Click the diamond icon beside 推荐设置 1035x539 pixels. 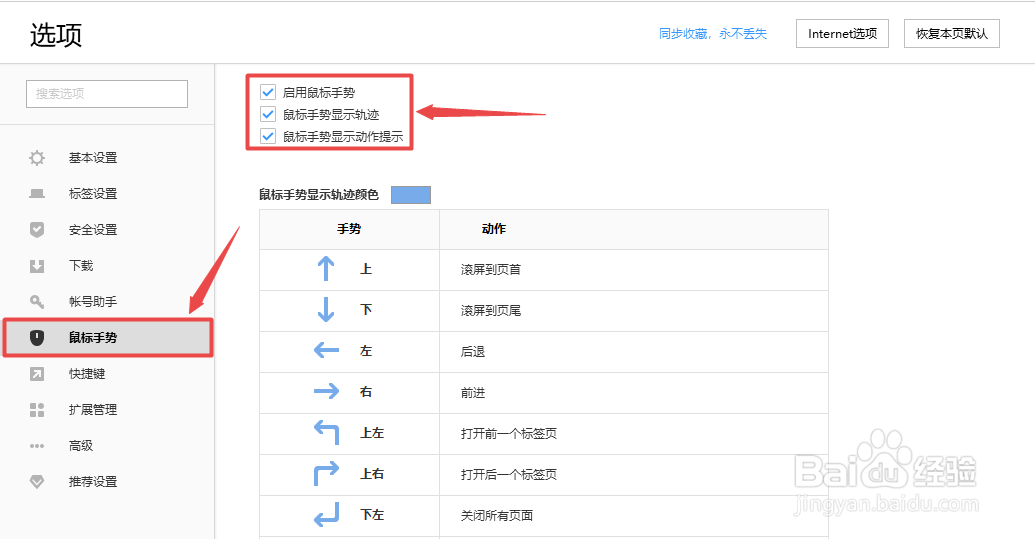pyautogui.click(x=37, y=482)
